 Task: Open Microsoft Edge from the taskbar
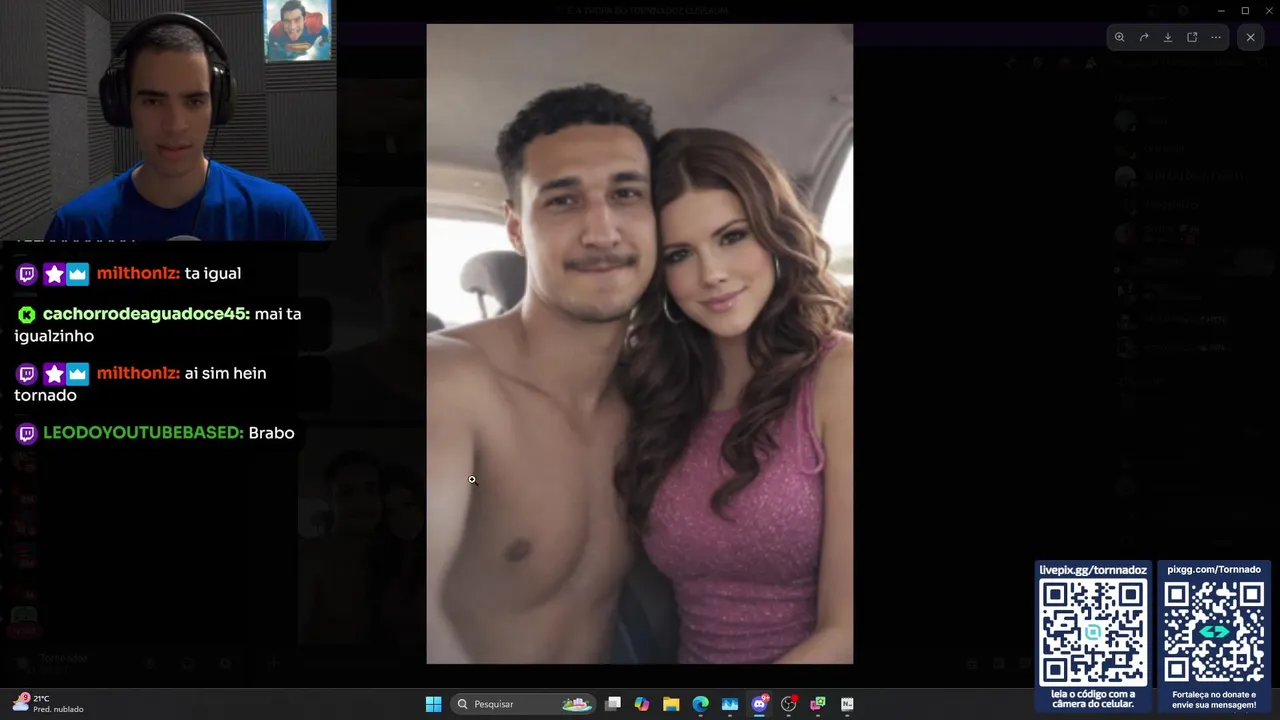[x=700, y=704]
